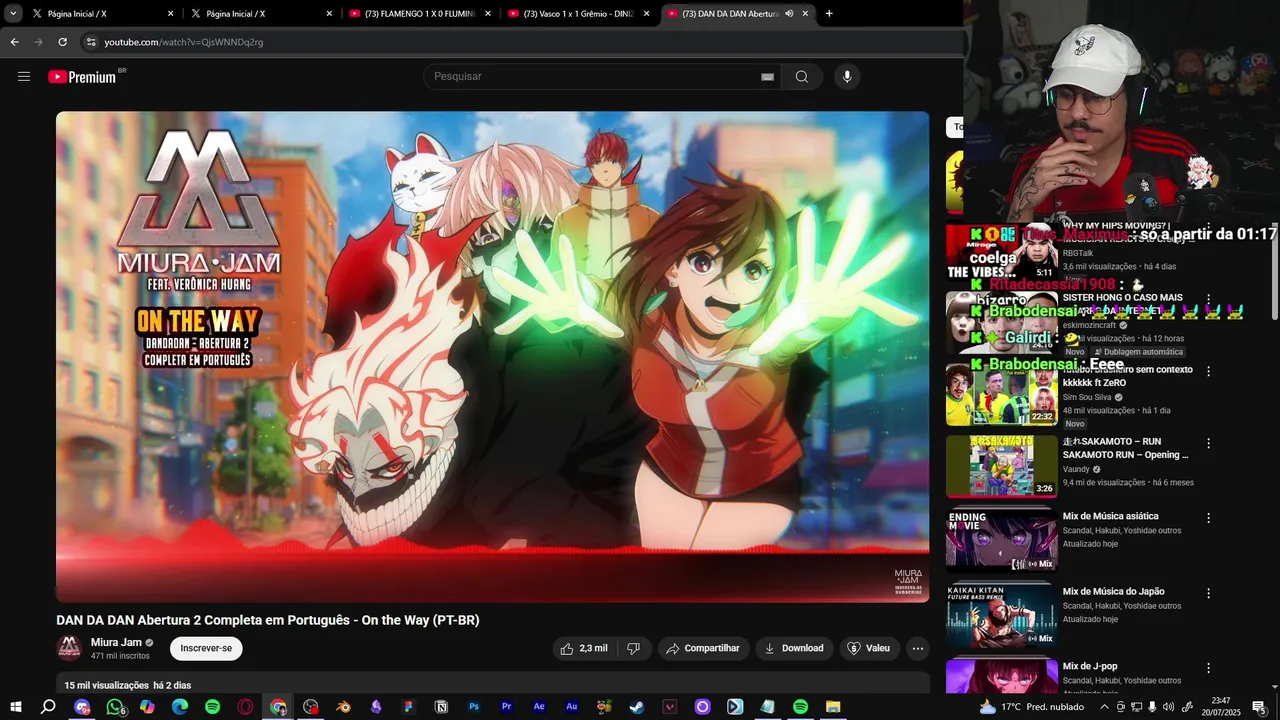The width and height of the screenshot is (1280, 720).
Task: Open Steam from the taskbar
Action: [637, 707]
